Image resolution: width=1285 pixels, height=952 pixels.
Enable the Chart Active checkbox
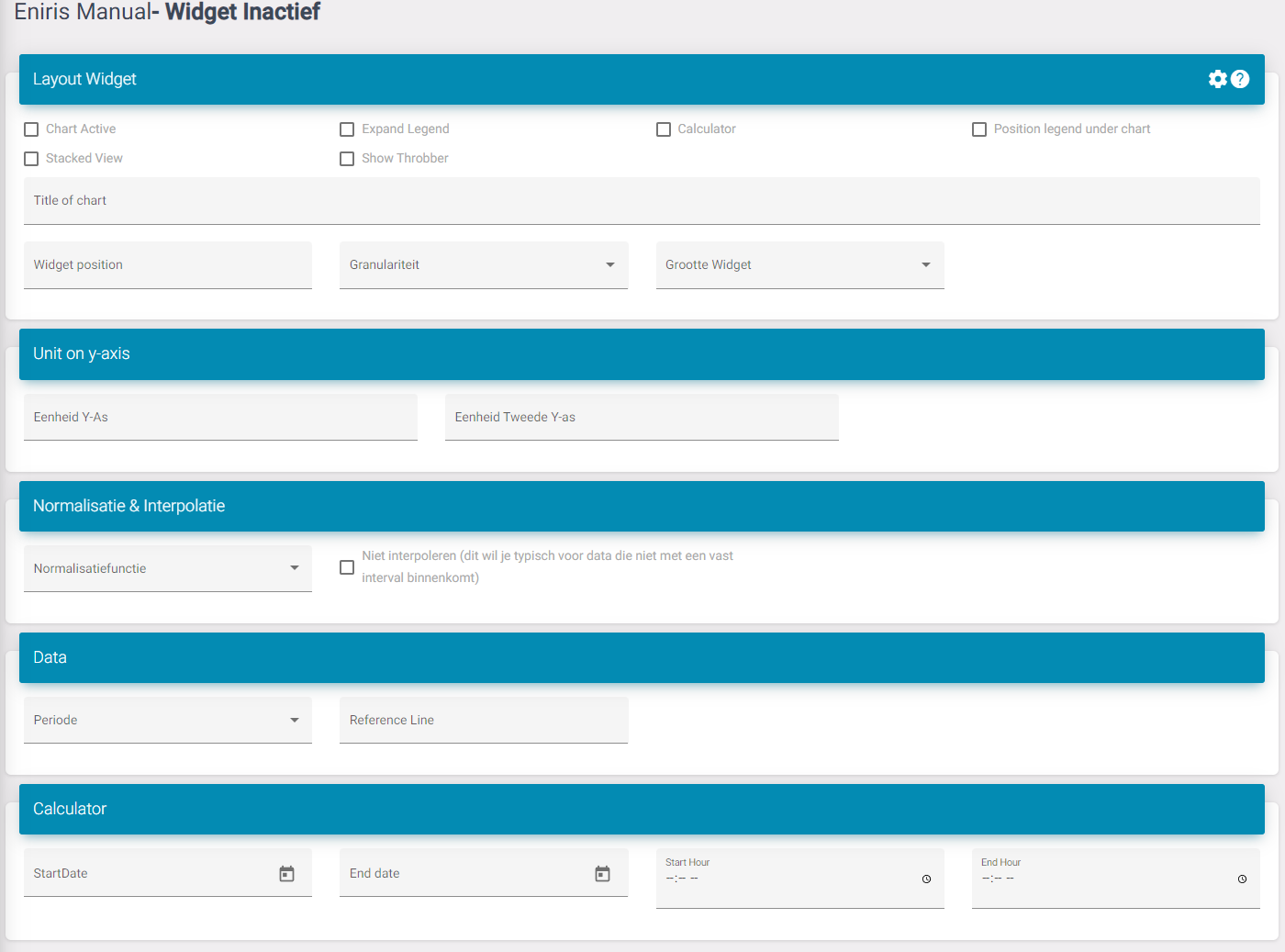[x=31, y=129]
